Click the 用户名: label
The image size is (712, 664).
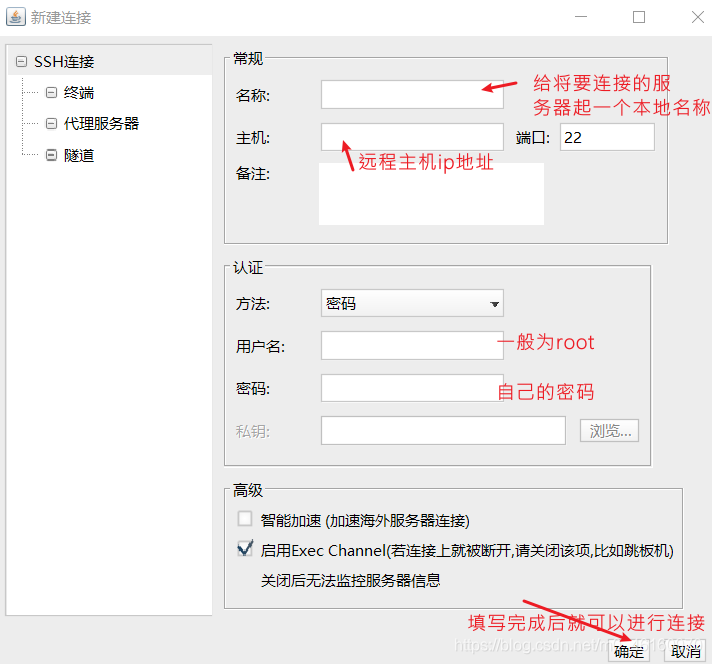[x=261, y=347]
